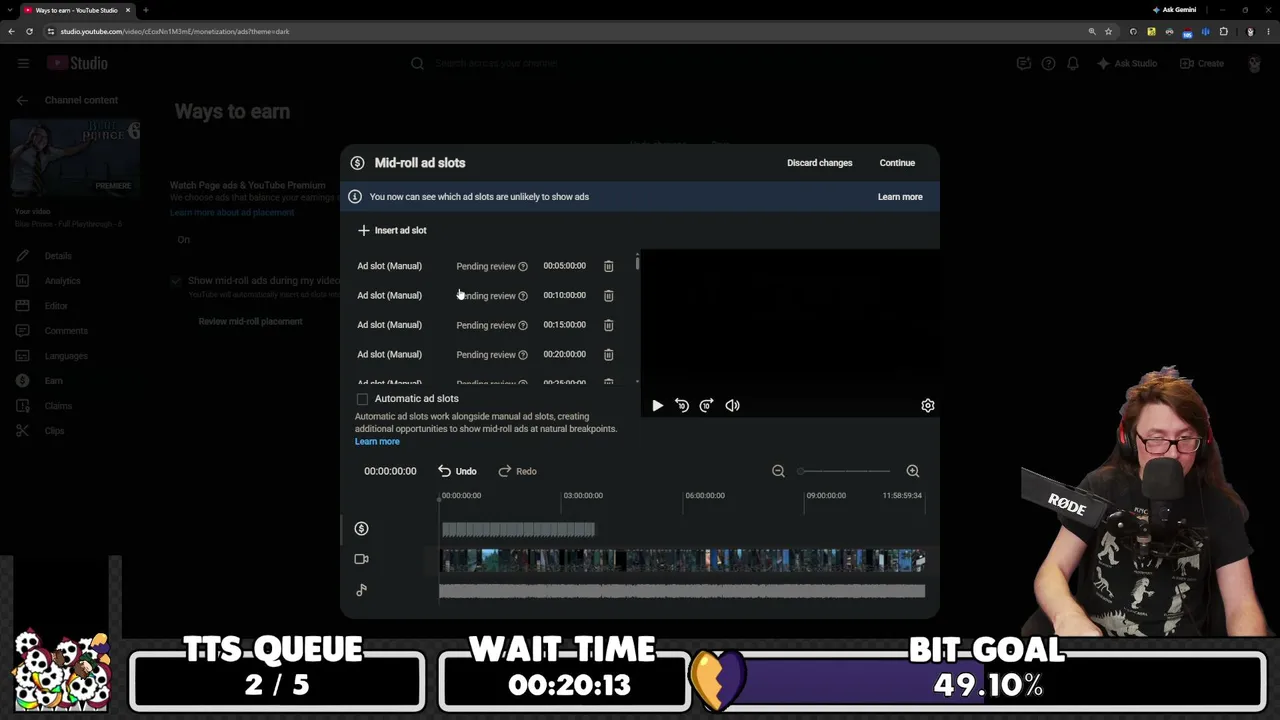Click Continue in the ad slots dialog
This screenshot has width=1280, height=720.
pos(897,163)
